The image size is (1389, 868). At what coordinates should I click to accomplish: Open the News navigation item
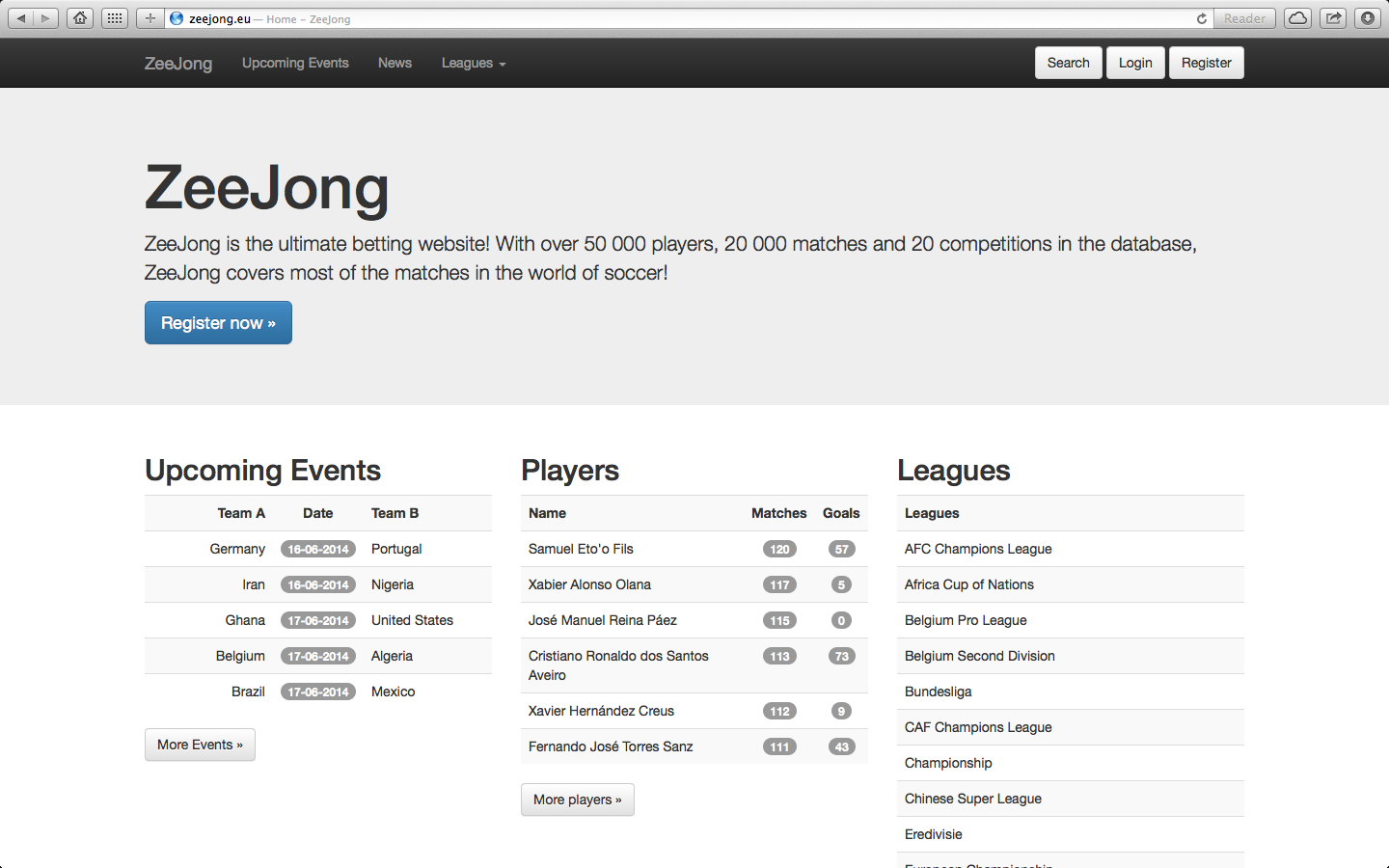395,63
